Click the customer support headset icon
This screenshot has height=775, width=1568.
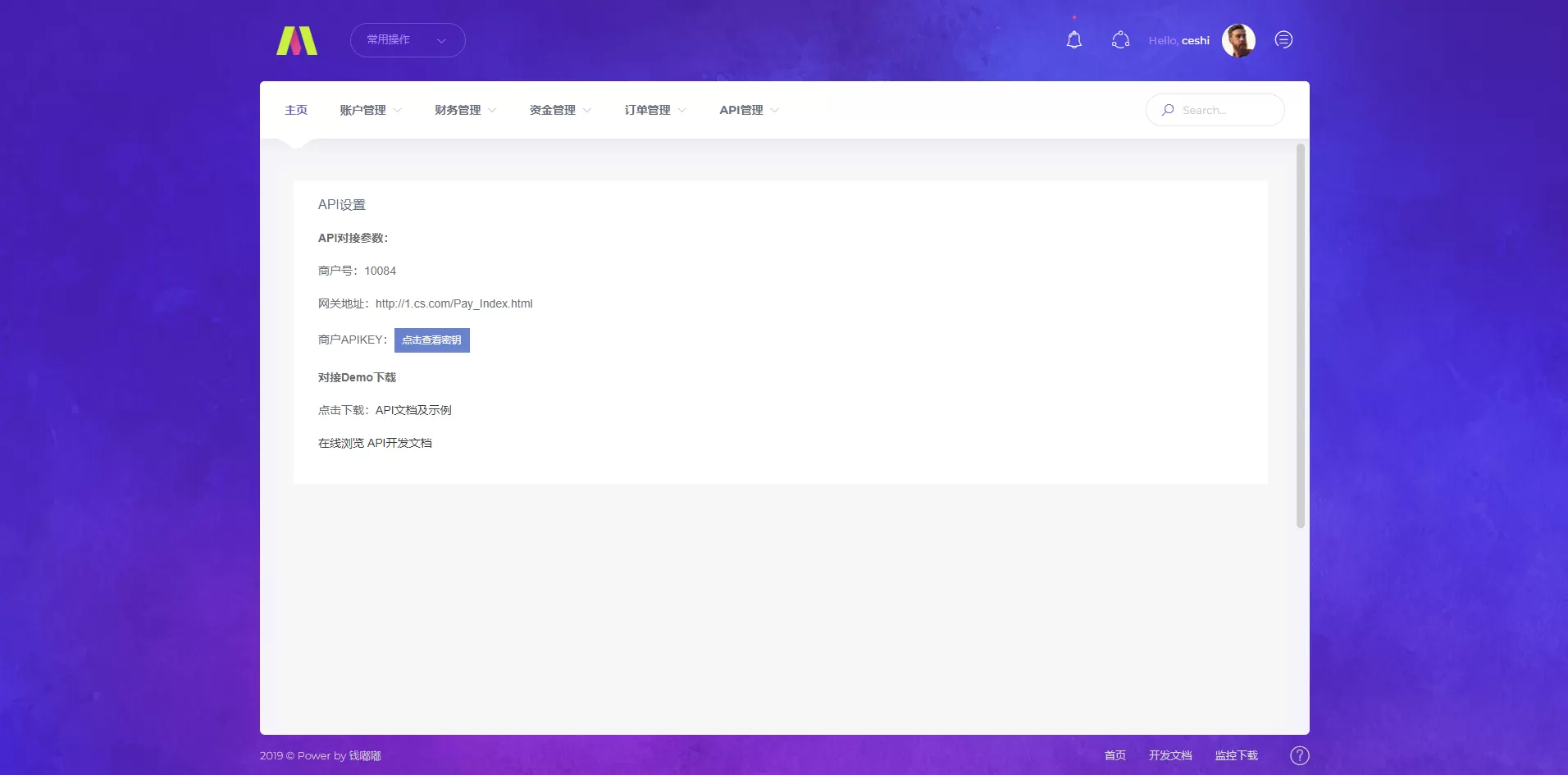click(x=1120, y=40)
